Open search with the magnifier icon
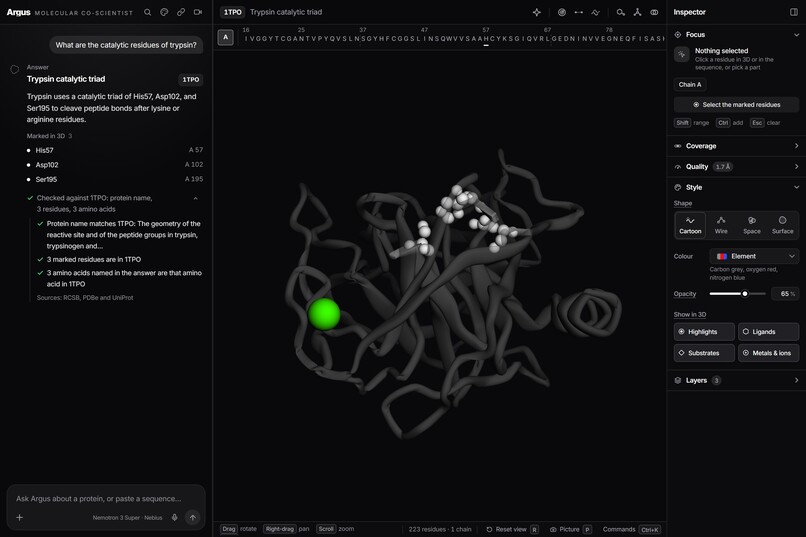The image size is (806, 537). (148, 12)
